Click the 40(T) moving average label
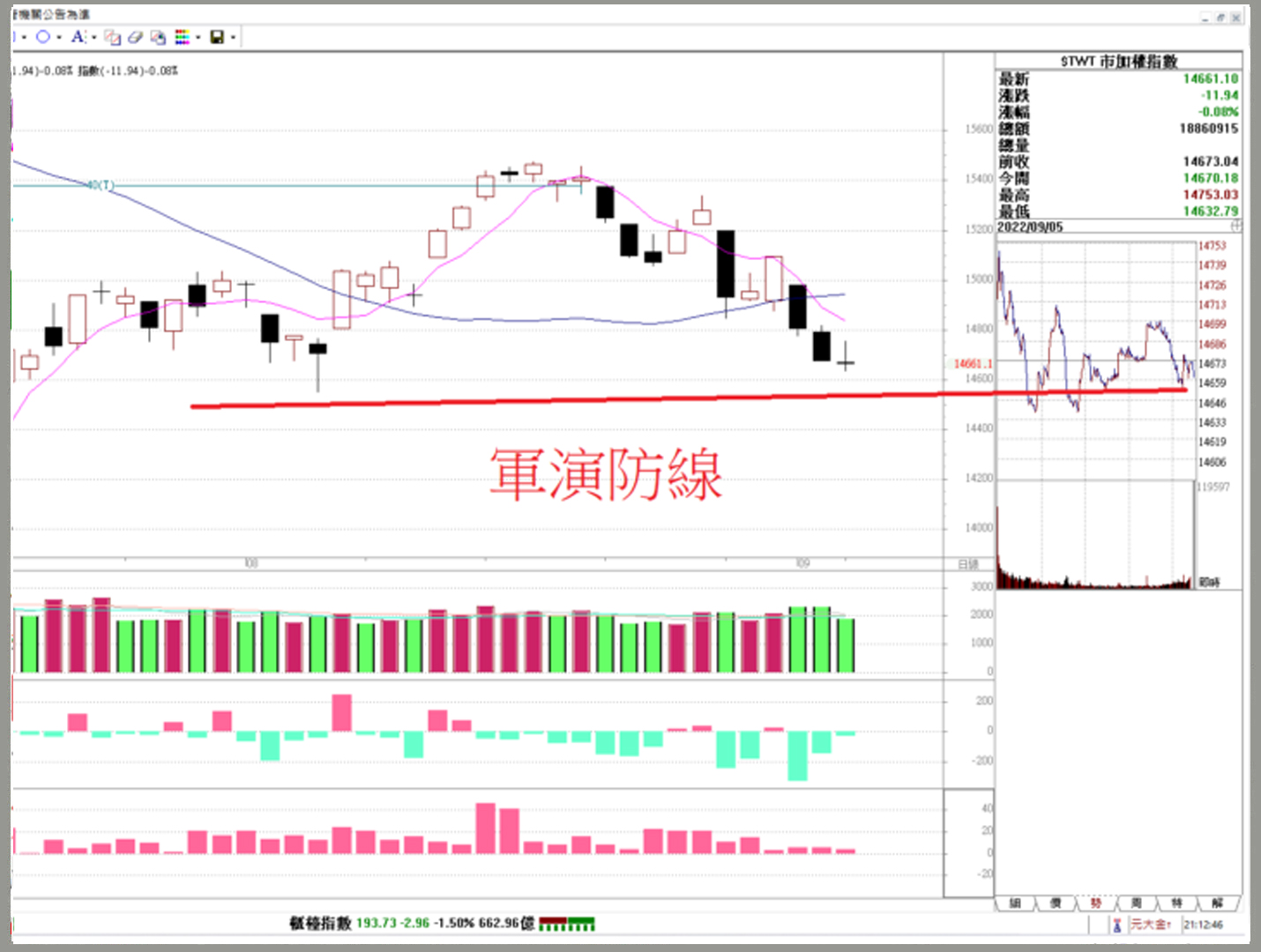The width and height of the screenshot is (1261, 952). coord(100,185)
